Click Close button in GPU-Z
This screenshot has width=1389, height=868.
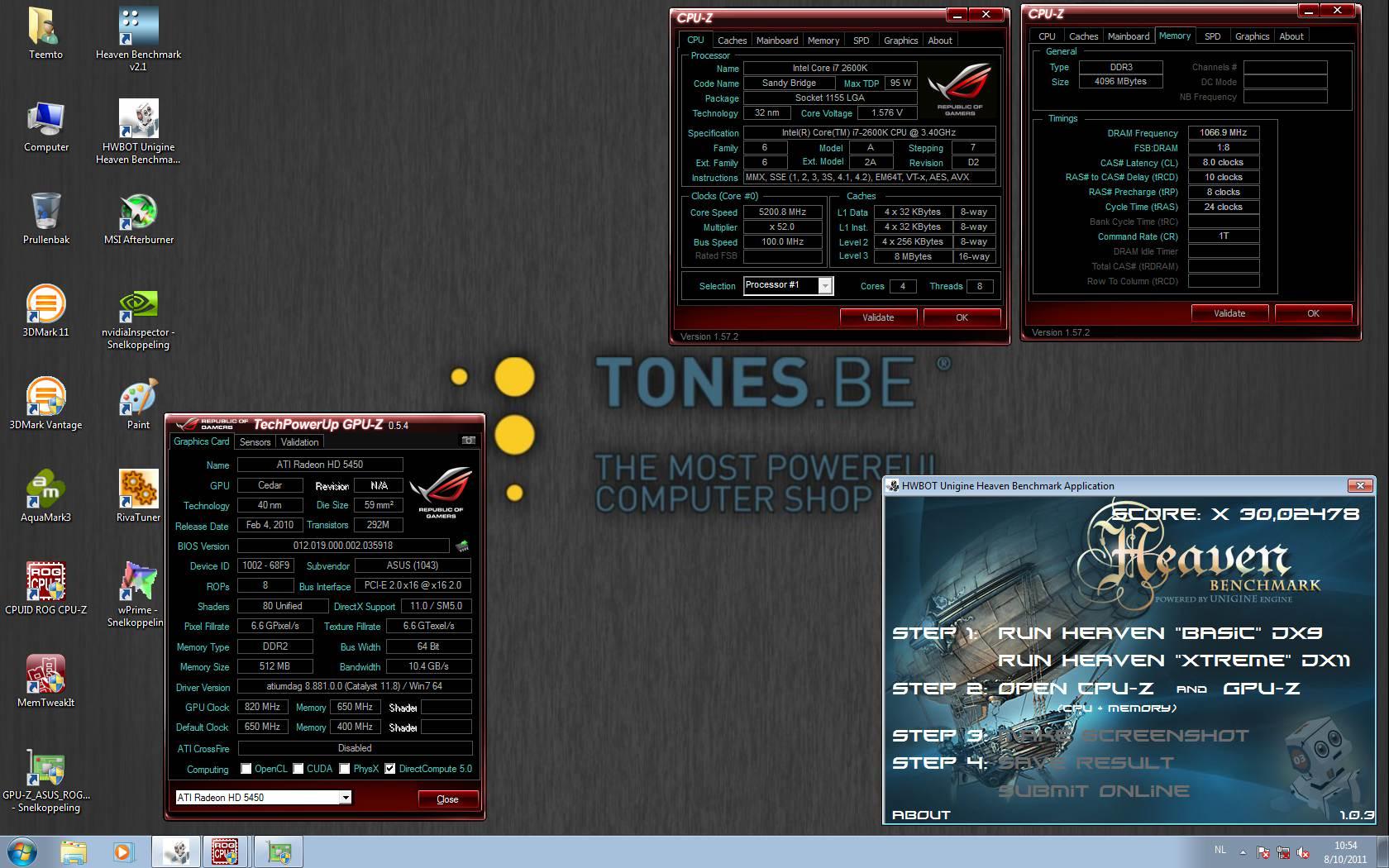coord(447,799)
